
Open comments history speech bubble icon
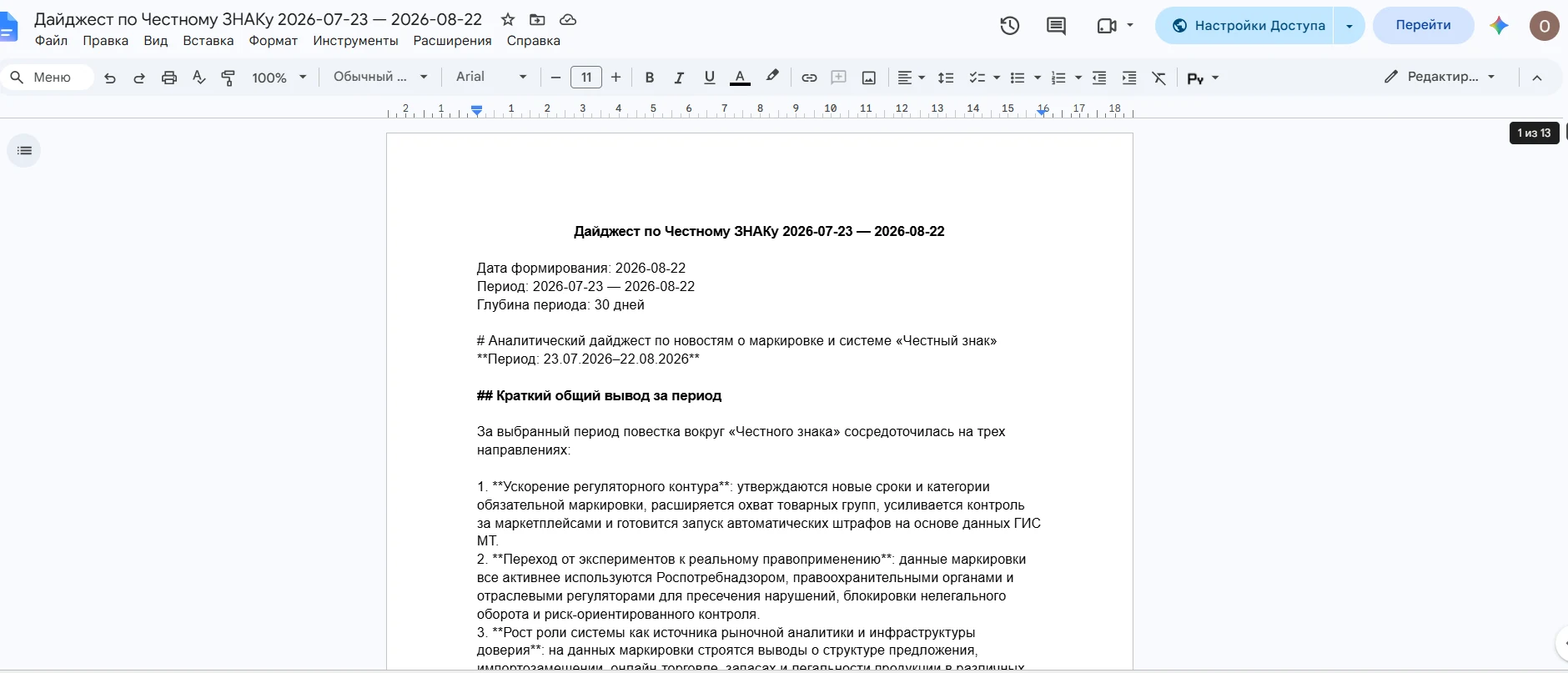1056,26
